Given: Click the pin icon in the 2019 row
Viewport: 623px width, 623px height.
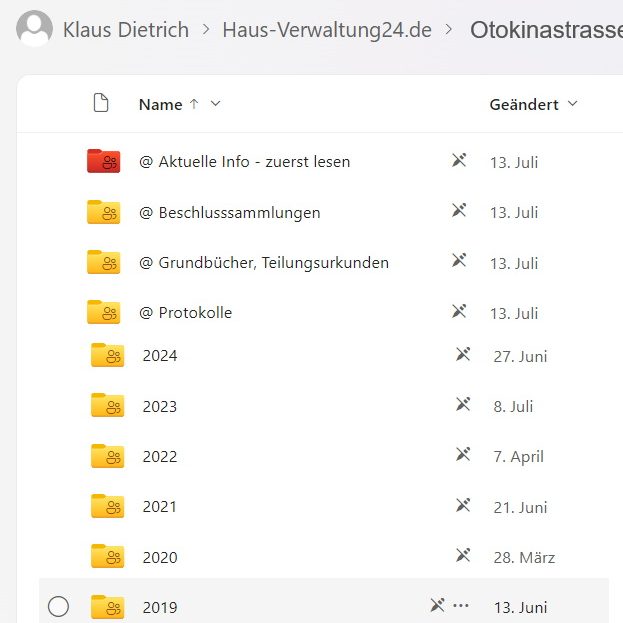Looking at the screenshot, I should pos(437,605).
